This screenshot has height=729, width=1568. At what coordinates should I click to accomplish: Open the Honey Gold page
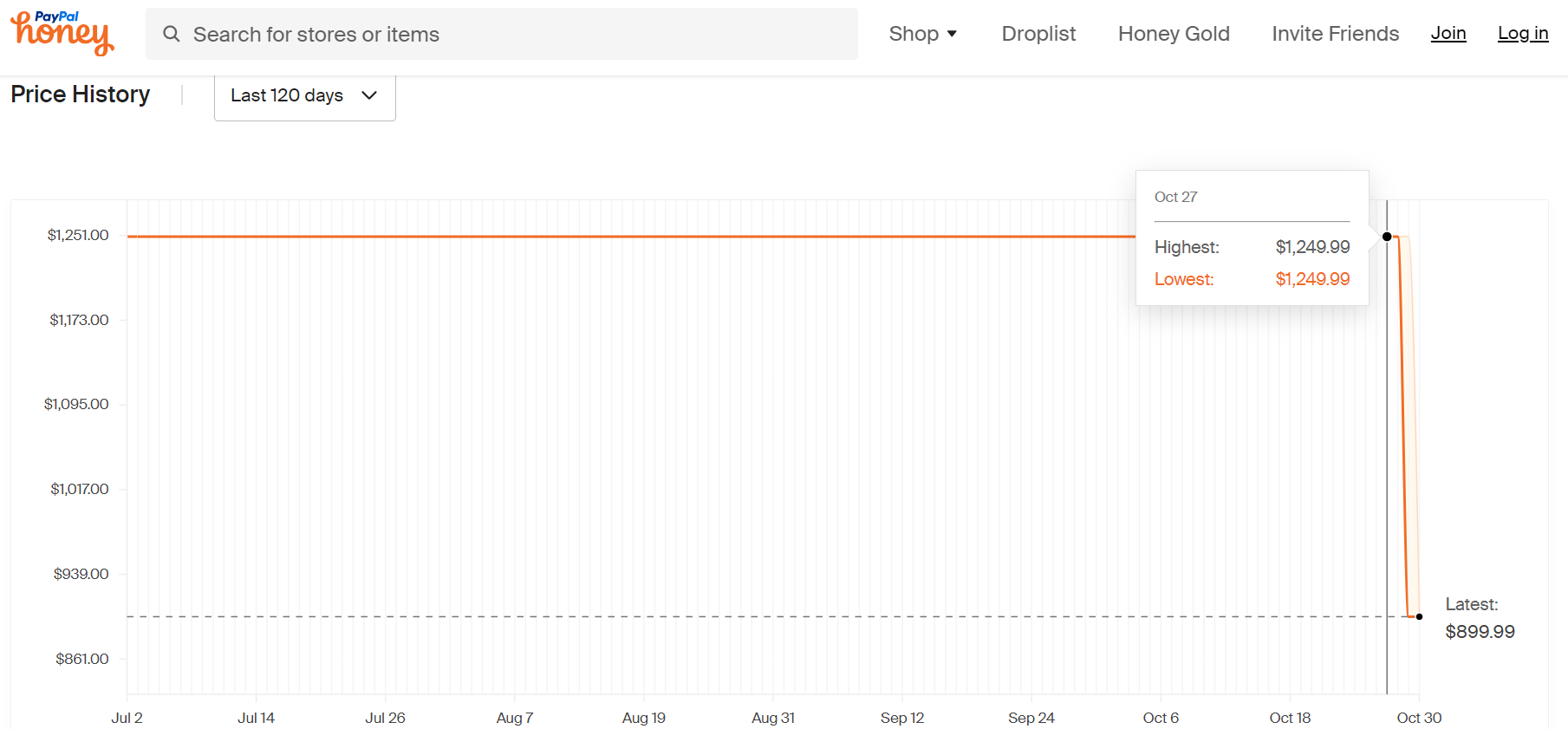coord(1174,34)
